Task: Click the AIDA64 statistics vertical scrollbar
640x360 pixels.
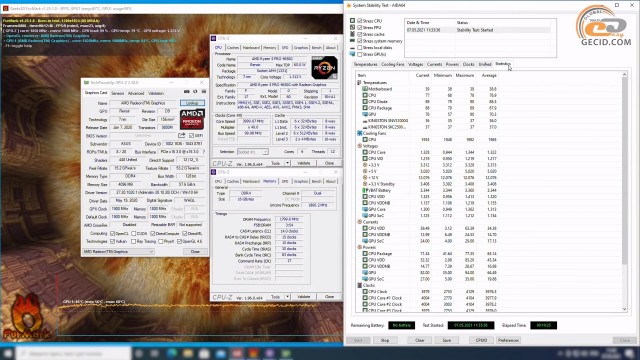Action: point(624,171)
